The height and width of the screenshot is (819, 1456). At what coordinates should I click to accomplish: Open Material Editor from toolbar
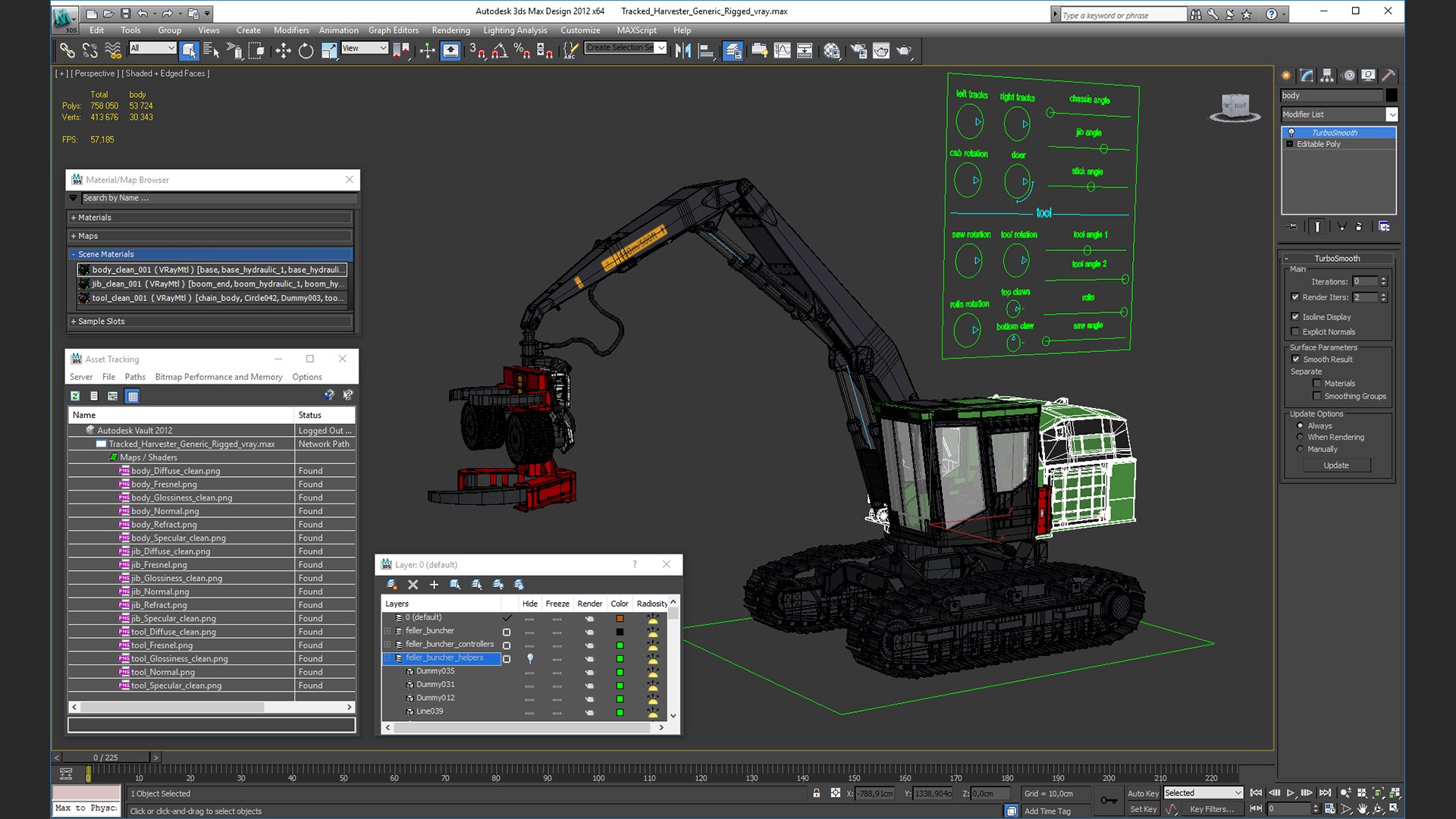pyautogui.click(x=832, y=51)
